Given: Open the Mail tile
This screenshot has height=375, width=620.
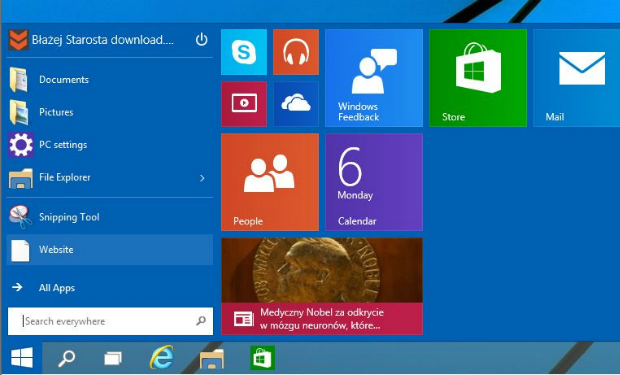Looking at the screenshot, I should (577, 78).
